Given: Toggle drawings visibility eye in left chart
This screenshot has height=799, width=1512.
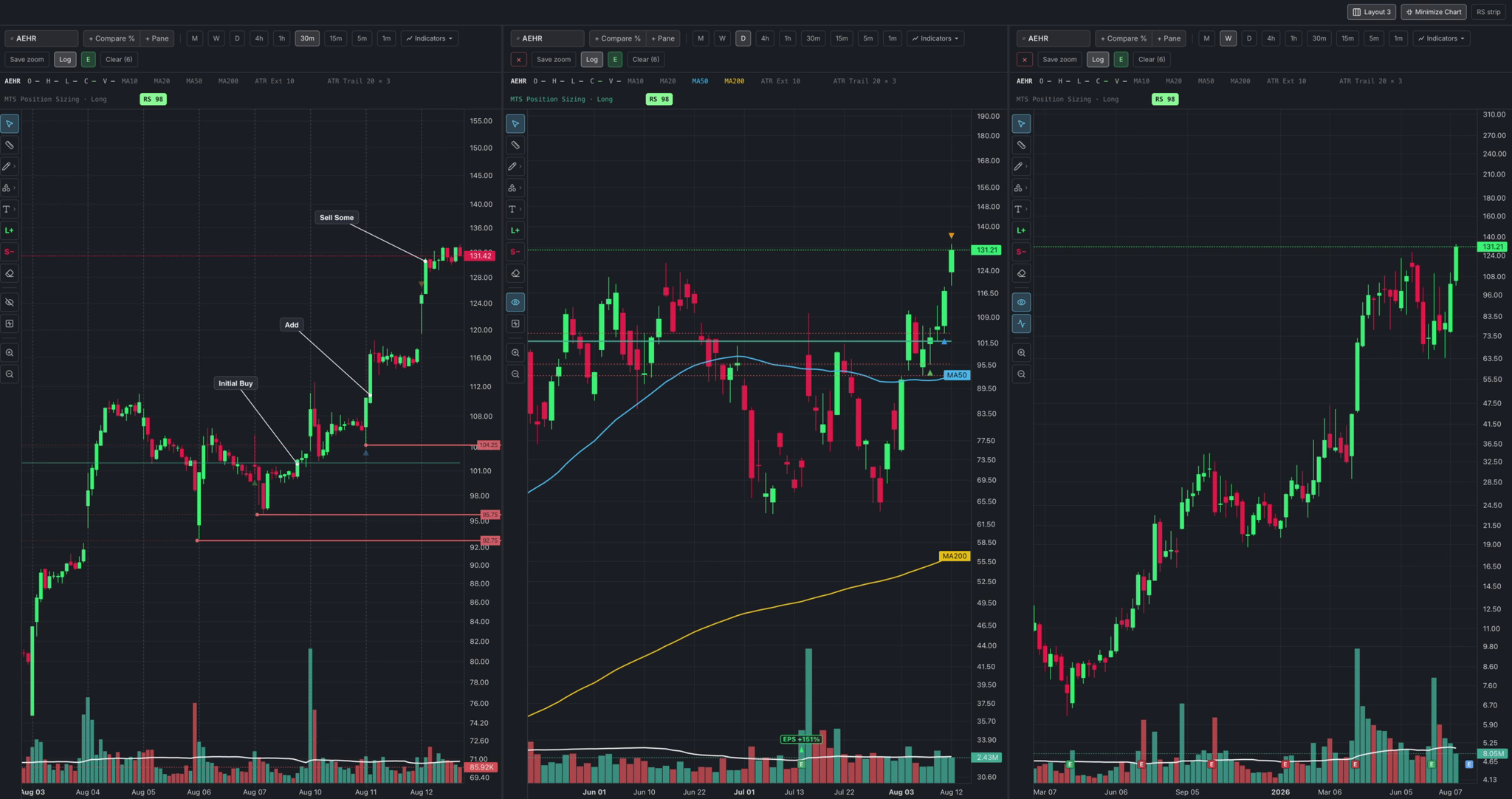Looking at the screenshot, I should (x=10, y=302).
